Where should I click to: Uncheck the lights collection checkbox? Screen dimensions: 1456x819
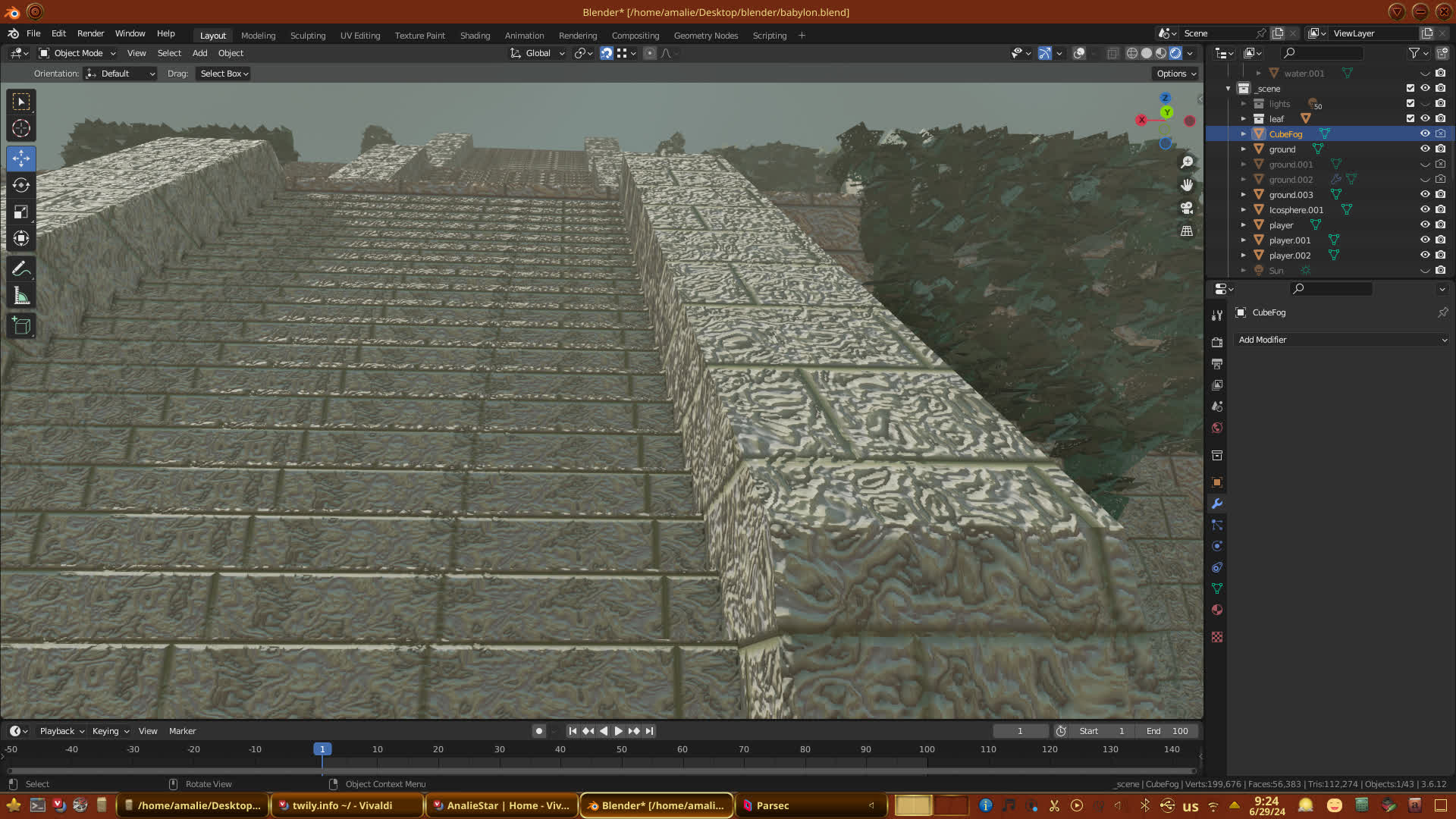(x=1410, y=104)
